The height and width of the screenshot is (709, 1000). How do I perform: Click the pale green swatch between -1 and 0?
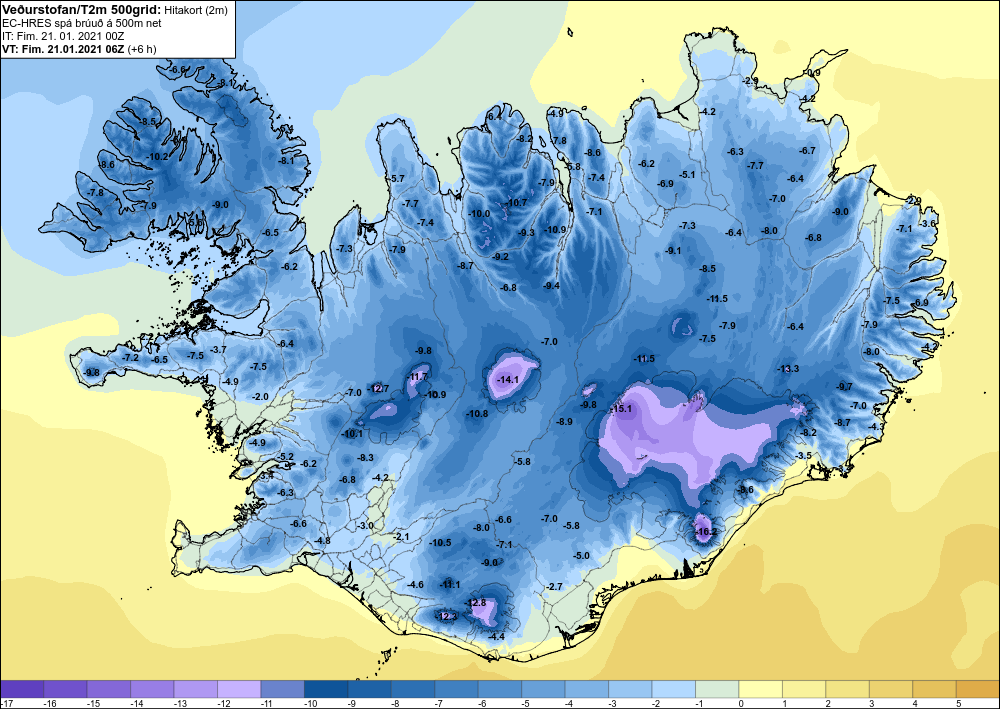(716, 689)
